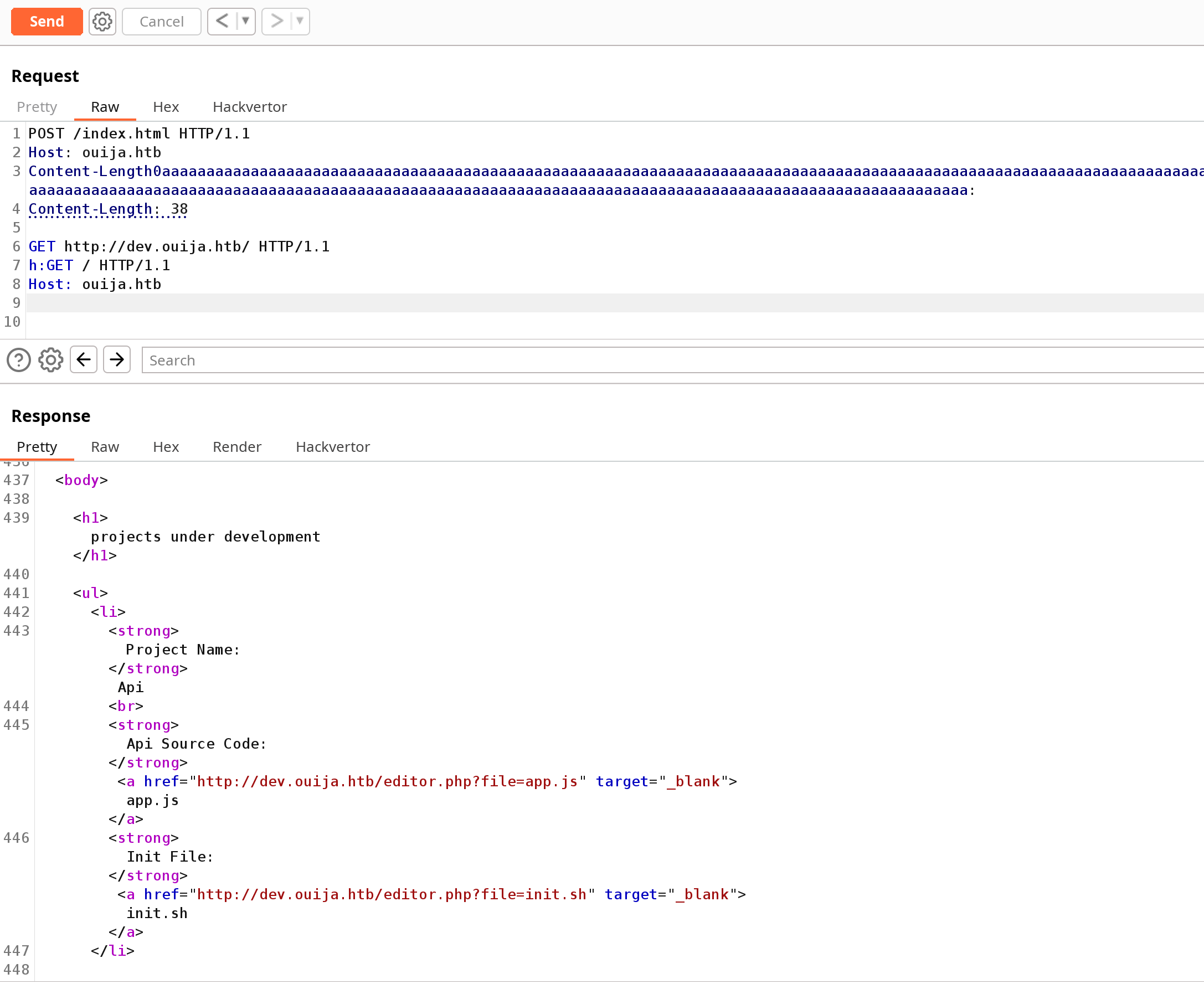The height and width of the screenshot is (984, 1204).
Task: Open history dropdown beside the forward arrow
Action: tap(300, 22)
